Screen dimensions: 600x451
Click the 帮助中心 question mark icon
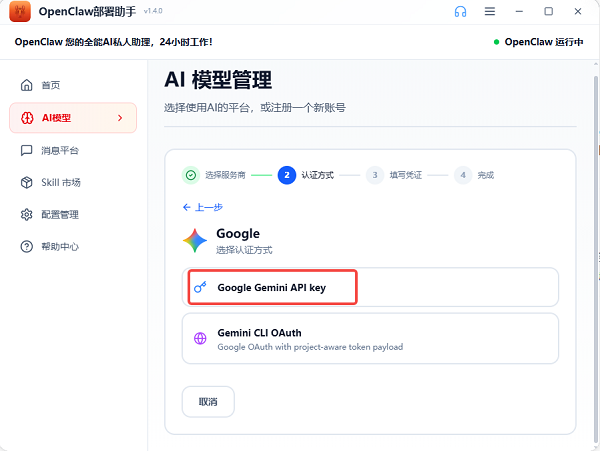pyautogui.click(x=26, y=247)
